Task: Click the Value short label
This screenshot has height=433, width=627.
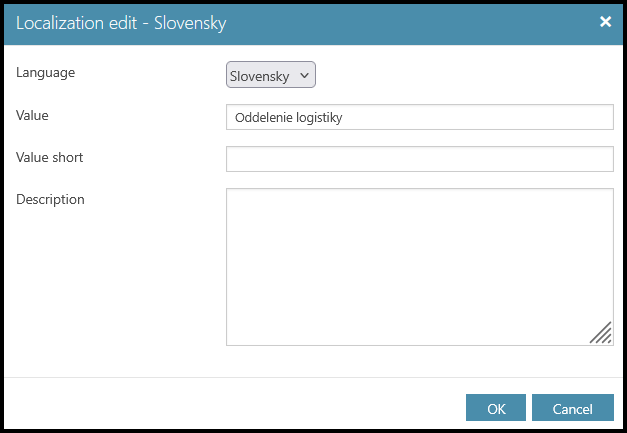Action: [x=49, y=157]
